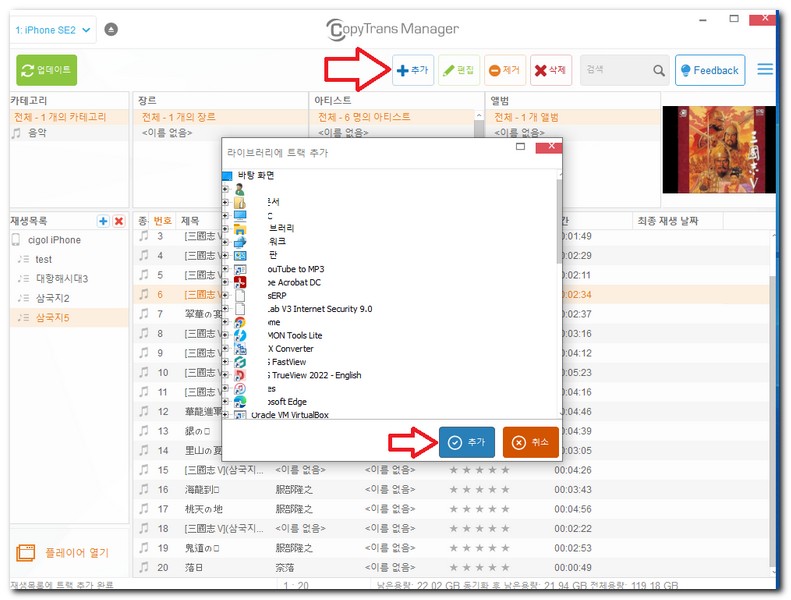Image resolution: width=791 pixels, height=600 pixels.
Task: Click the green 업데이트 sync button
Action: pyautogui.click(x=46, y=70)
